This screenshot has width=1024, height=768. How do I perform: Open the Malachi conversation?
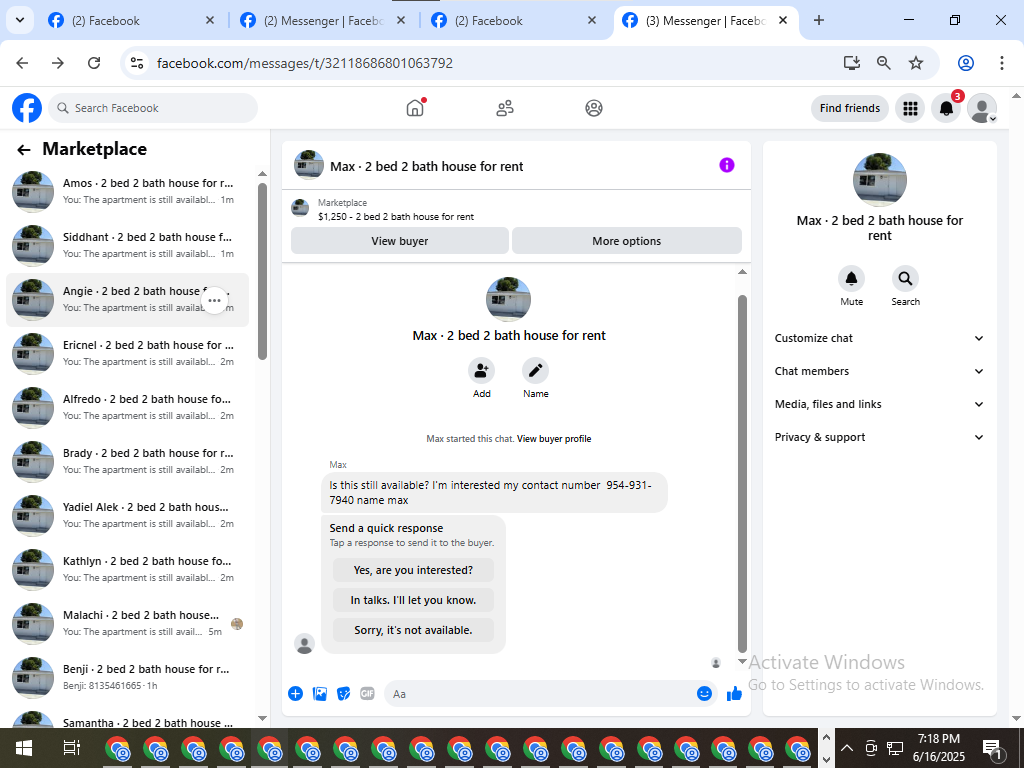click(127, 624)
